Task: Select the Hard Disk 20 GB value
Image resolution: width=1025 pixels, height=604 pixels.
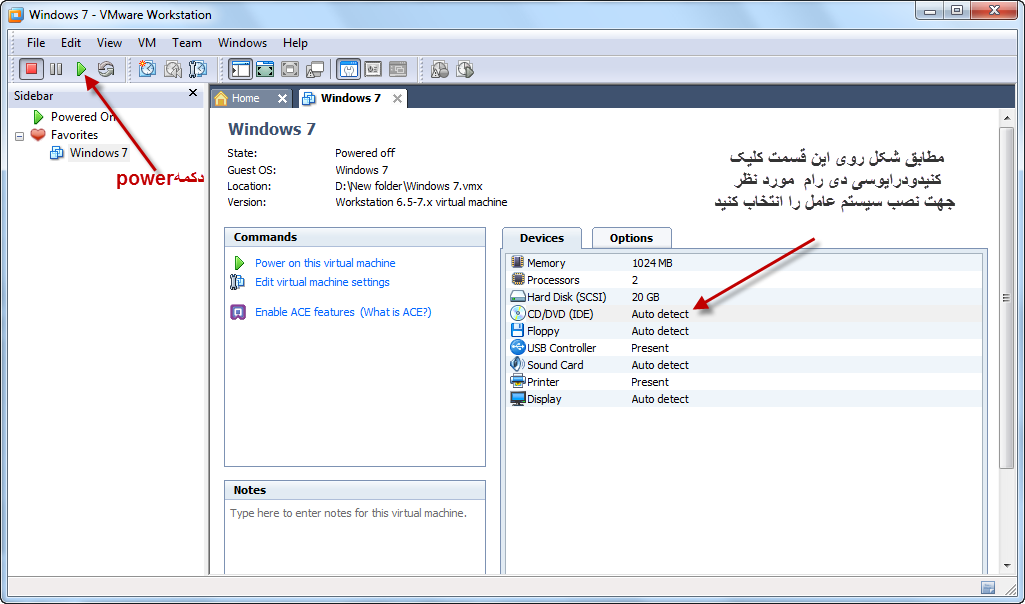Action: [645, 297]
